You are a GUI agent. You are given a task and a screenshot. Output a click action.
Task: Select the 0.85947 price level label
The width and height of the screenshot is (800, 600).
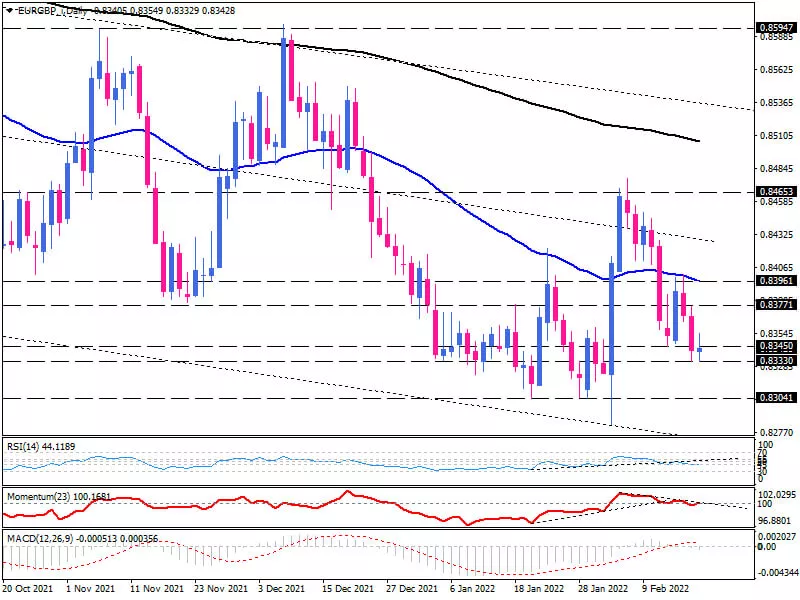tap(776, 28)
